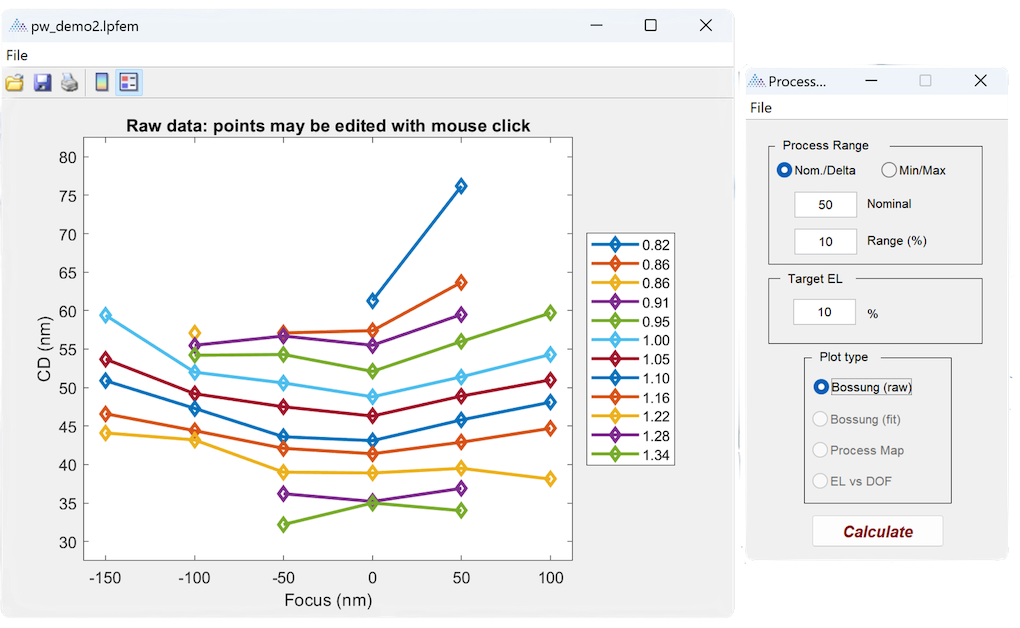Click the blue data point at focus 0, CD 61
This screenshot has height=628, width=1020.
click(373, 301)
